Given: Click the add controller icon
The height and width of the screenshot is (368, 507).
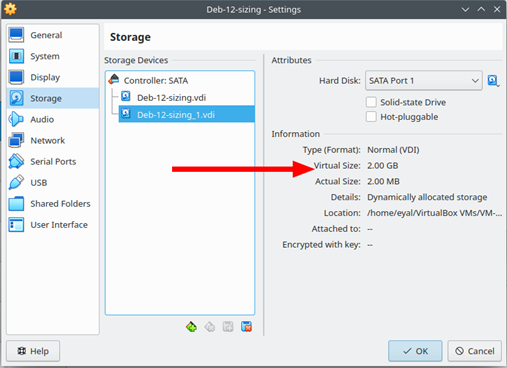Looking at the screenshot, I should 191,327.
